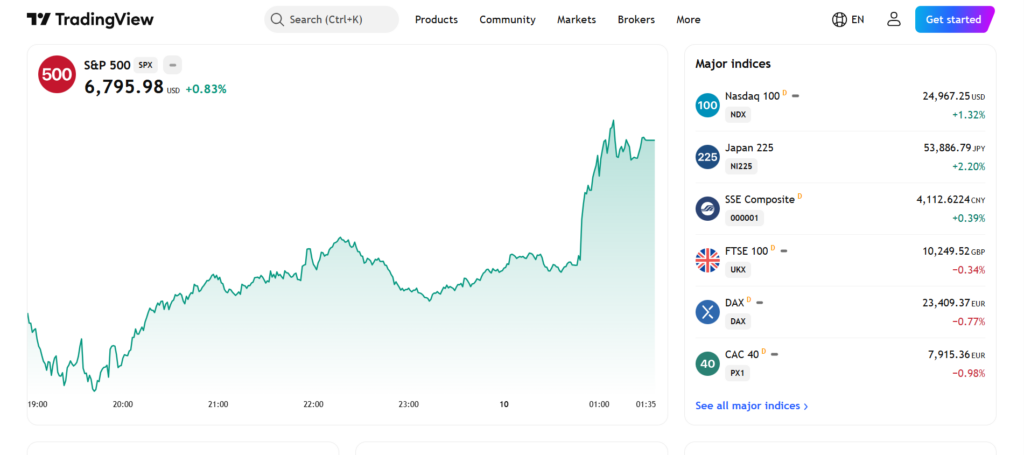Click the Major indices heading

[x=733, y=64]
